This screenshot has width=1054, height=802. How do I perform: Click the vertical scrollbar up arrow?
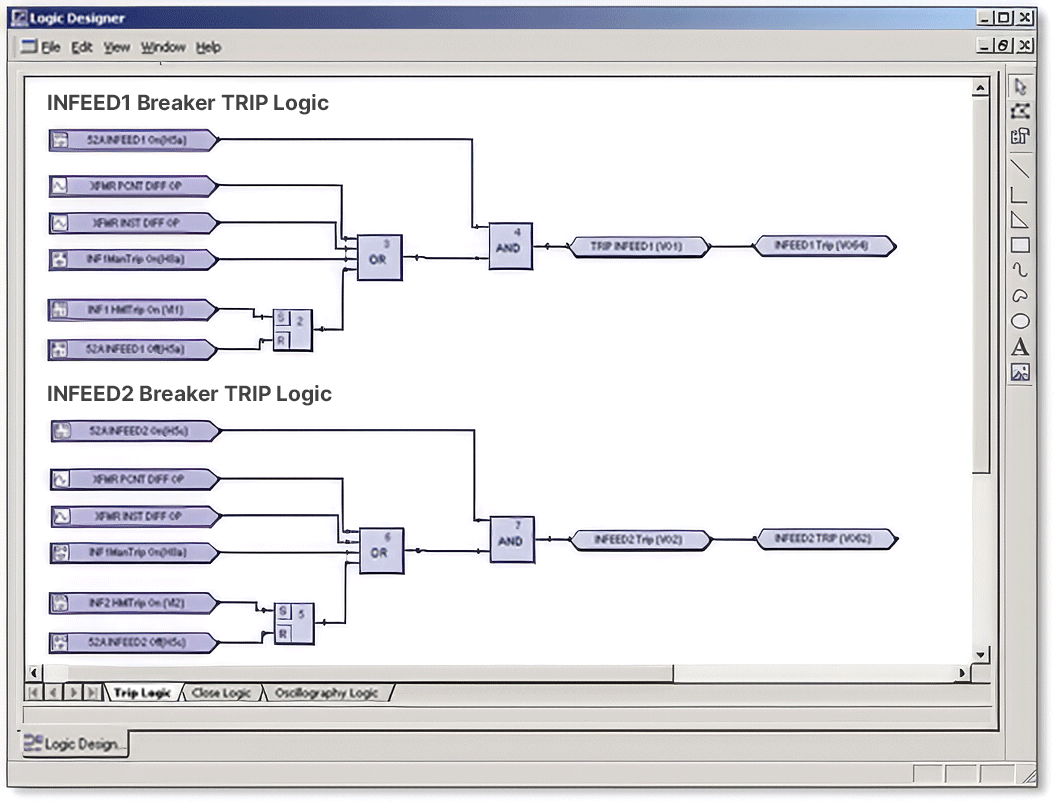coord(980,88)
